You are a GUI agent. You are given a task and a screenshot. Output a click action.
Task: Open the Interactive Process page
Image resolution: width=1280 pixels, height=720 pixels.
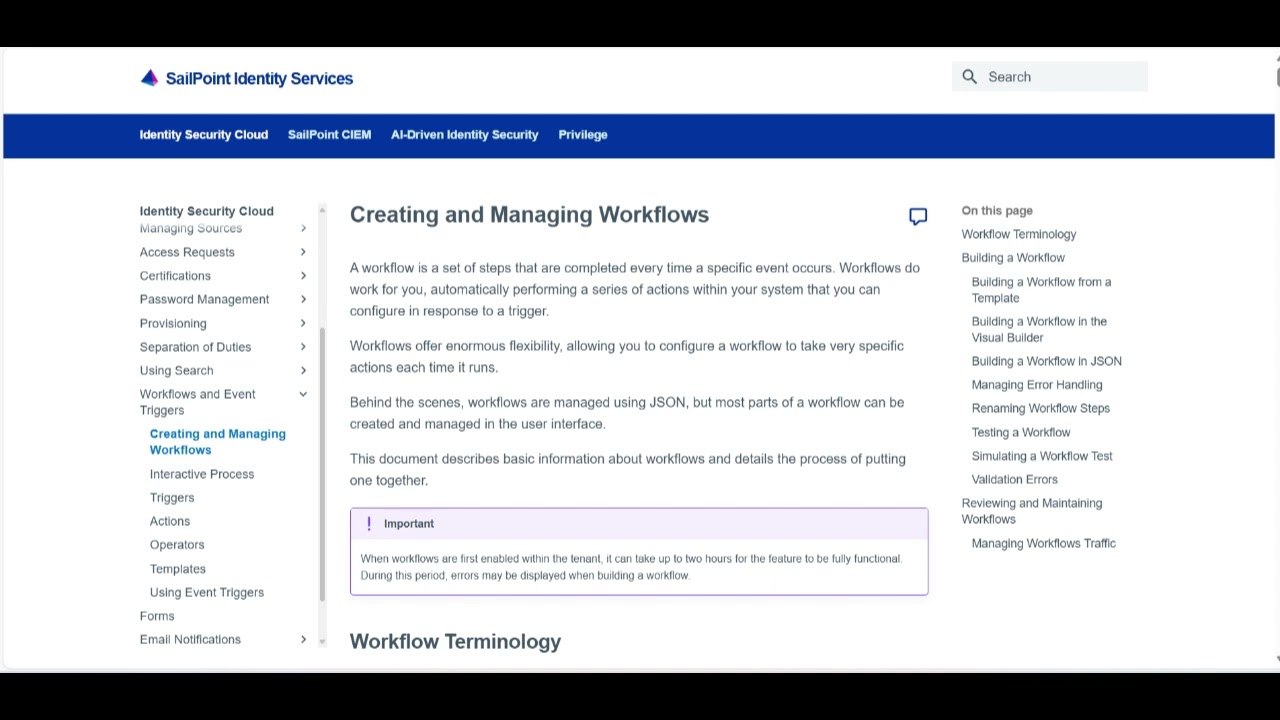[x=202, y=474]
